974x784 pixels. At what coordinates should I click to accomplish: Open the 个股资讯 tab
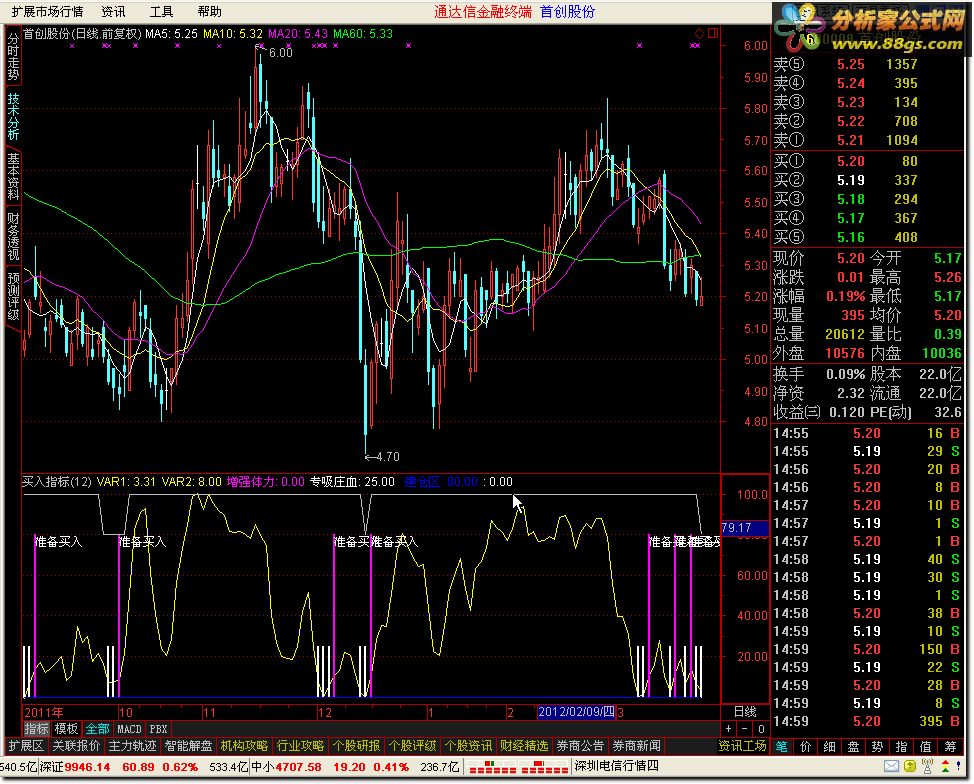click(x=468, y=745)
